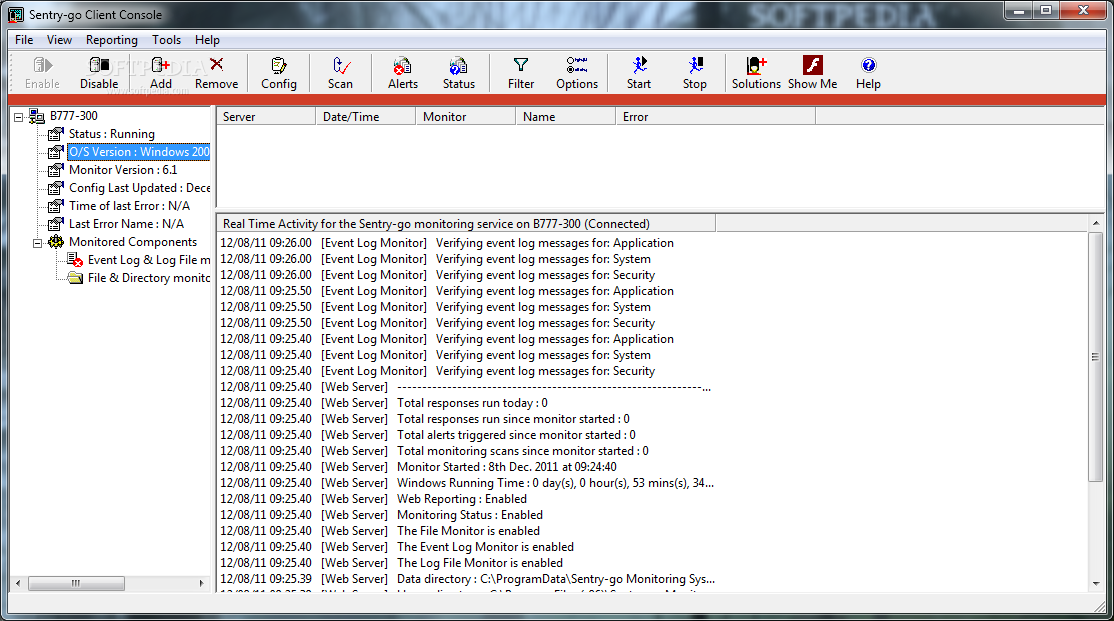The height and width of the screenshot is (621, 1114).
Task: Maximize the Sentry-go Client Console window
Action: pyautogui.click(x=1046, y=10)
